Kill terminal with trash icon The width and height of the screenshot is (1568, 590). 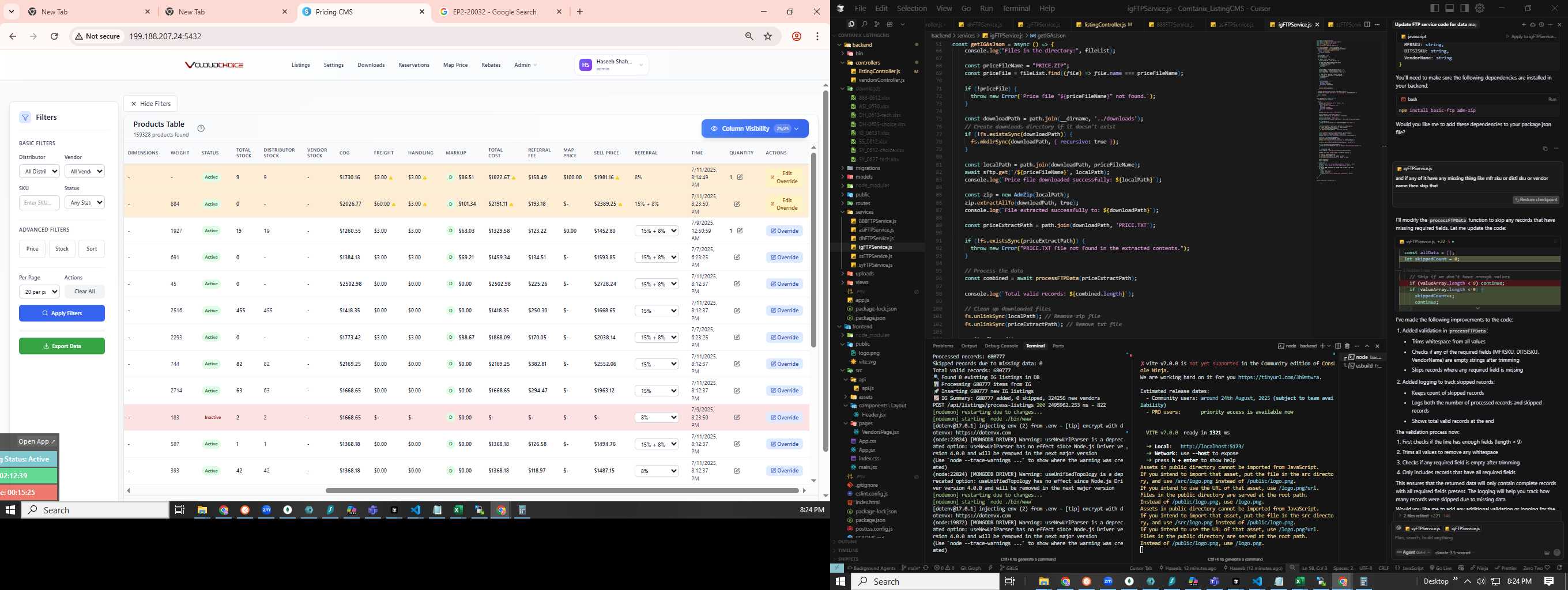tap(1347, 346)
